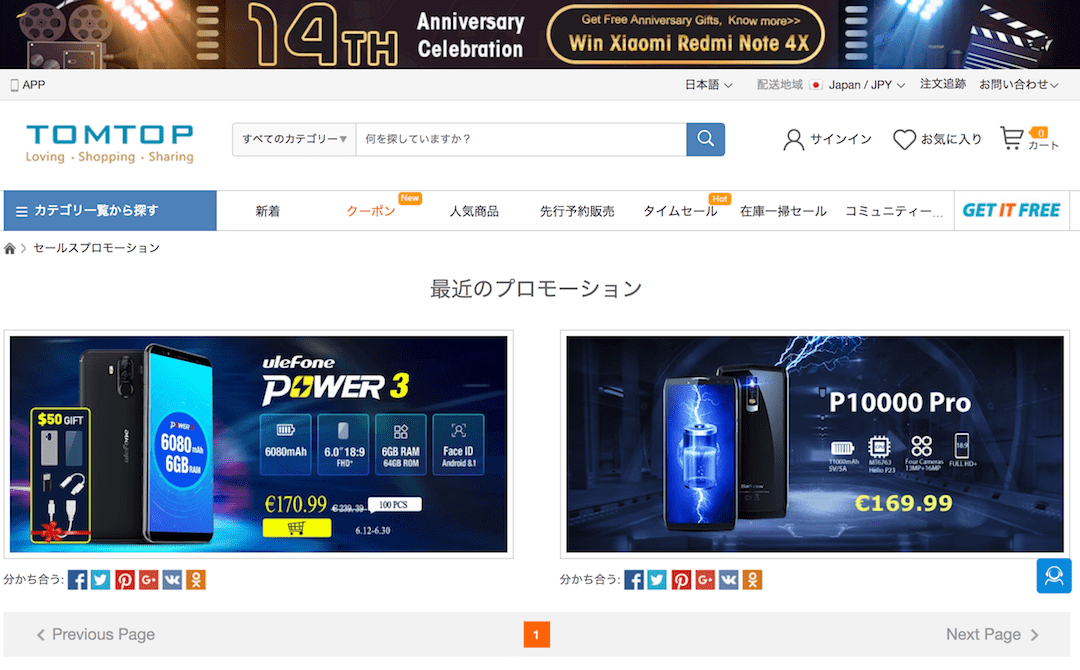Share Power 3 promo on Google Plus
This screenshot has width=1080, height=670.
[148, 580]
